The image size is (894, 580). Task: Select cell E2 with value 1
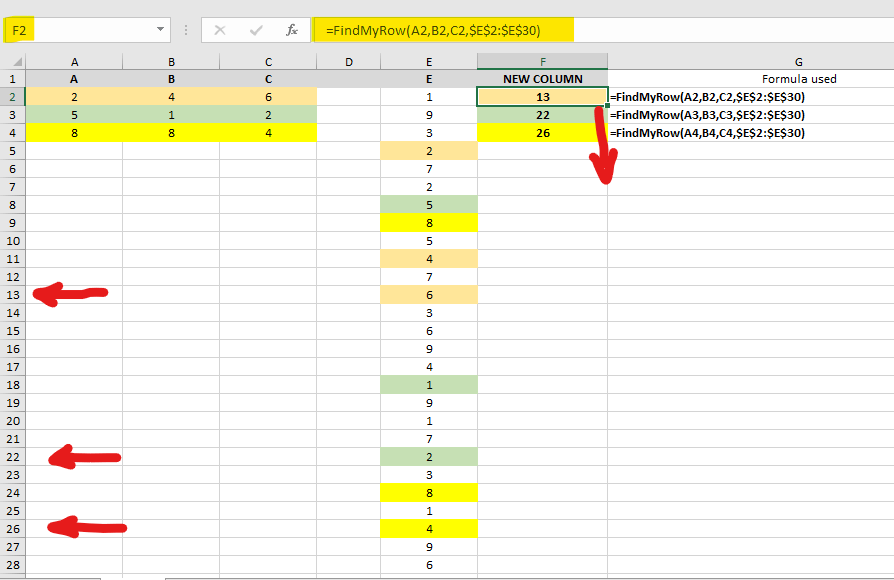[x=429, y=97]
